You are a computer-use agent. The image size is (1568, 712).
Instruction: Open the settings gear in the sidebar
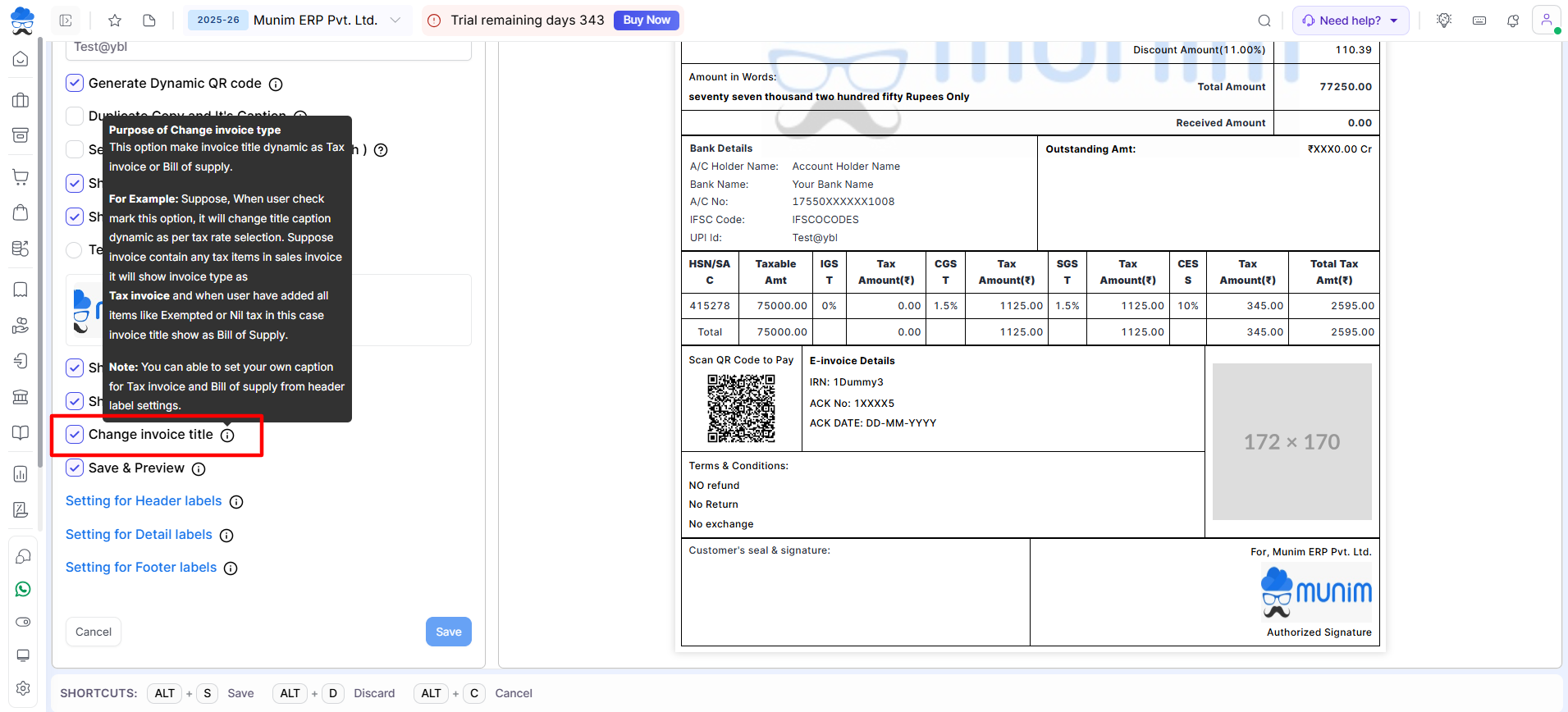tap(23, 688)
